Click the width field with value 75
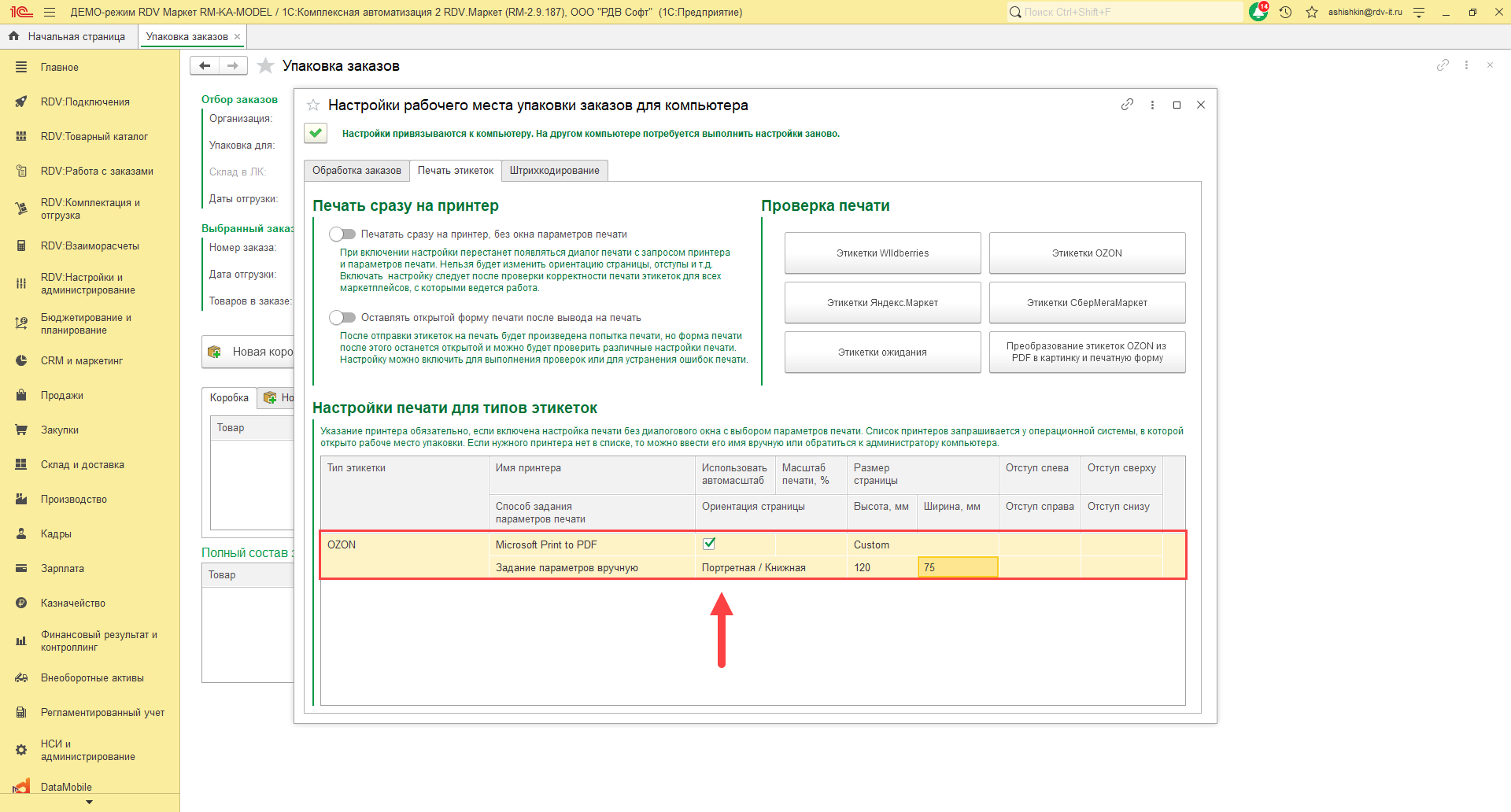Screen dimensions: 1511x812 (x=957, y=567)
